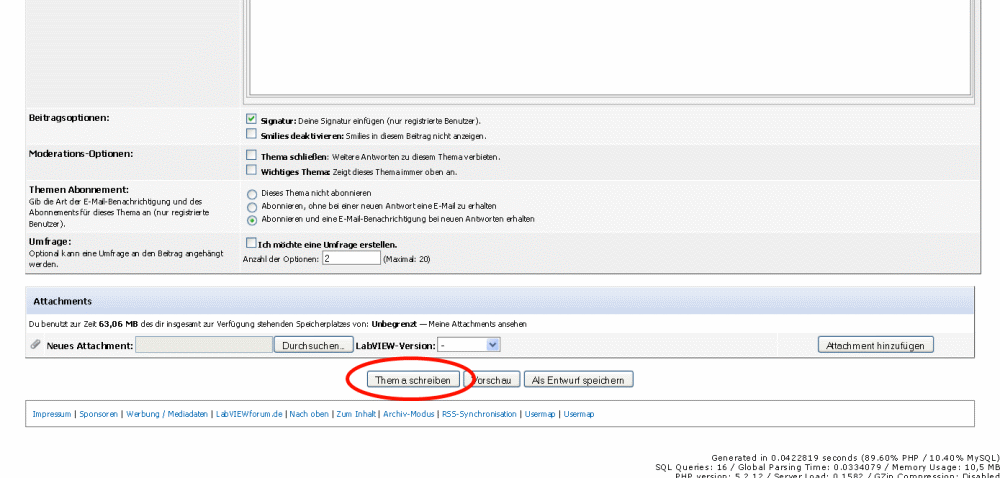The height and width of the screenshot is (478, 1000).
Task: Click the Attachments section header
Action: 500,301
